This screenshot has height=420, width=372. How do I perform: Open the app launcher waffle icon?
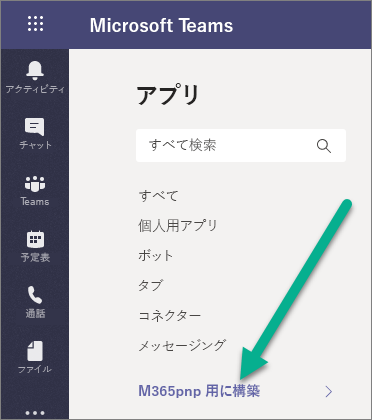pyautogui.click(x=35, y=24)
